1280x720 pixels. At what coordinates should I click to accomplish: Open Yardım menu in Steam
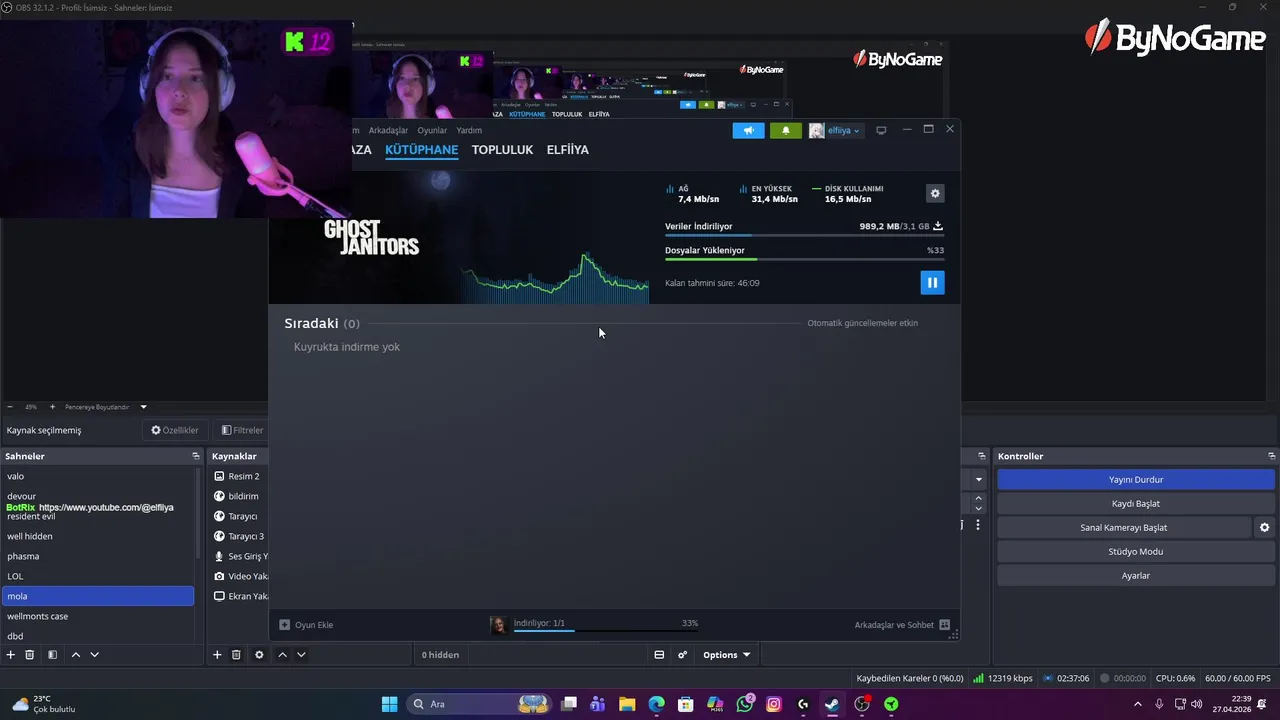pyautogui.click(x=469, y=130)
